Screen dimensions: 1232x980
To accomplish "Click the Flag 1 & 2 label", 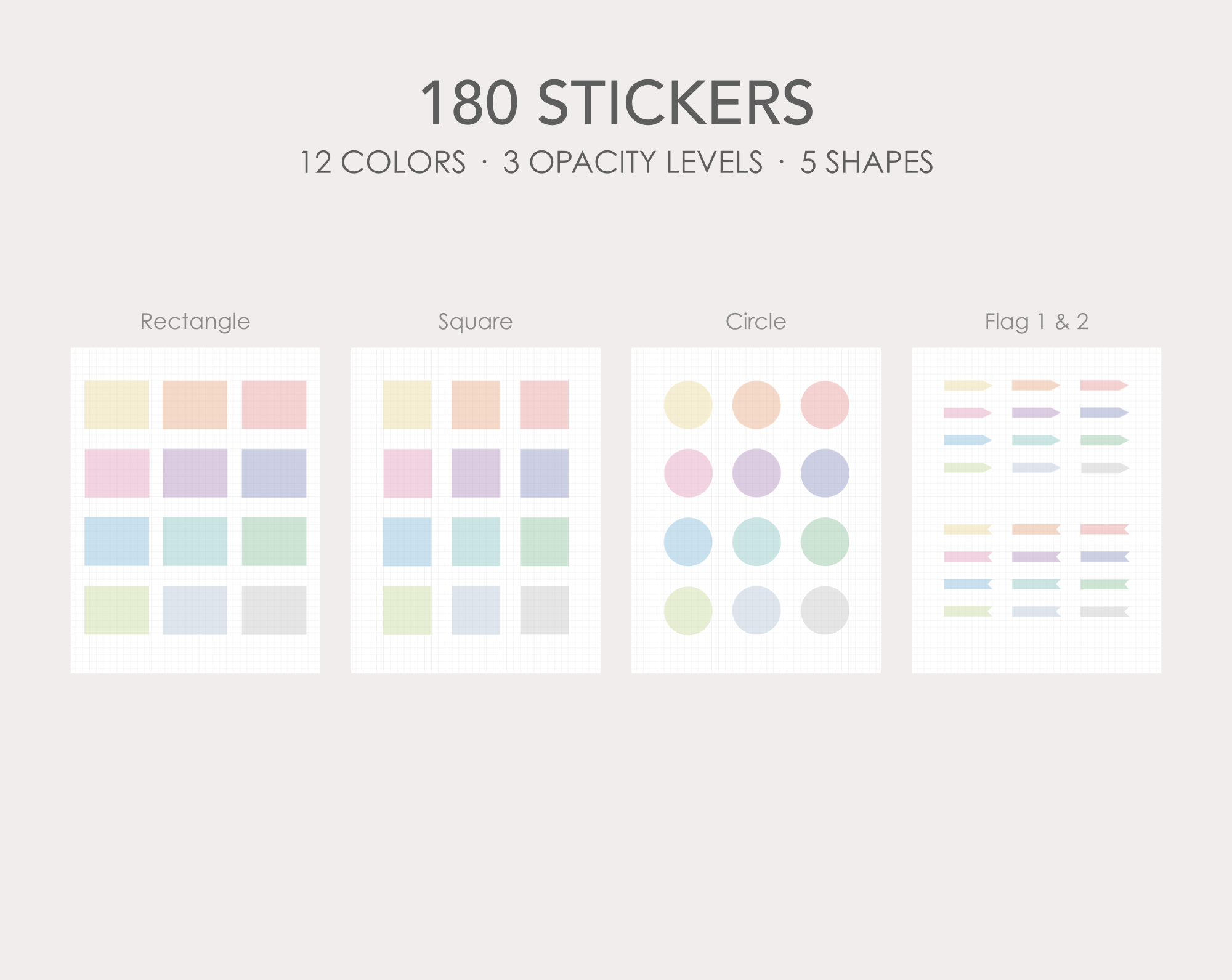I will [x=1037, y=322].
